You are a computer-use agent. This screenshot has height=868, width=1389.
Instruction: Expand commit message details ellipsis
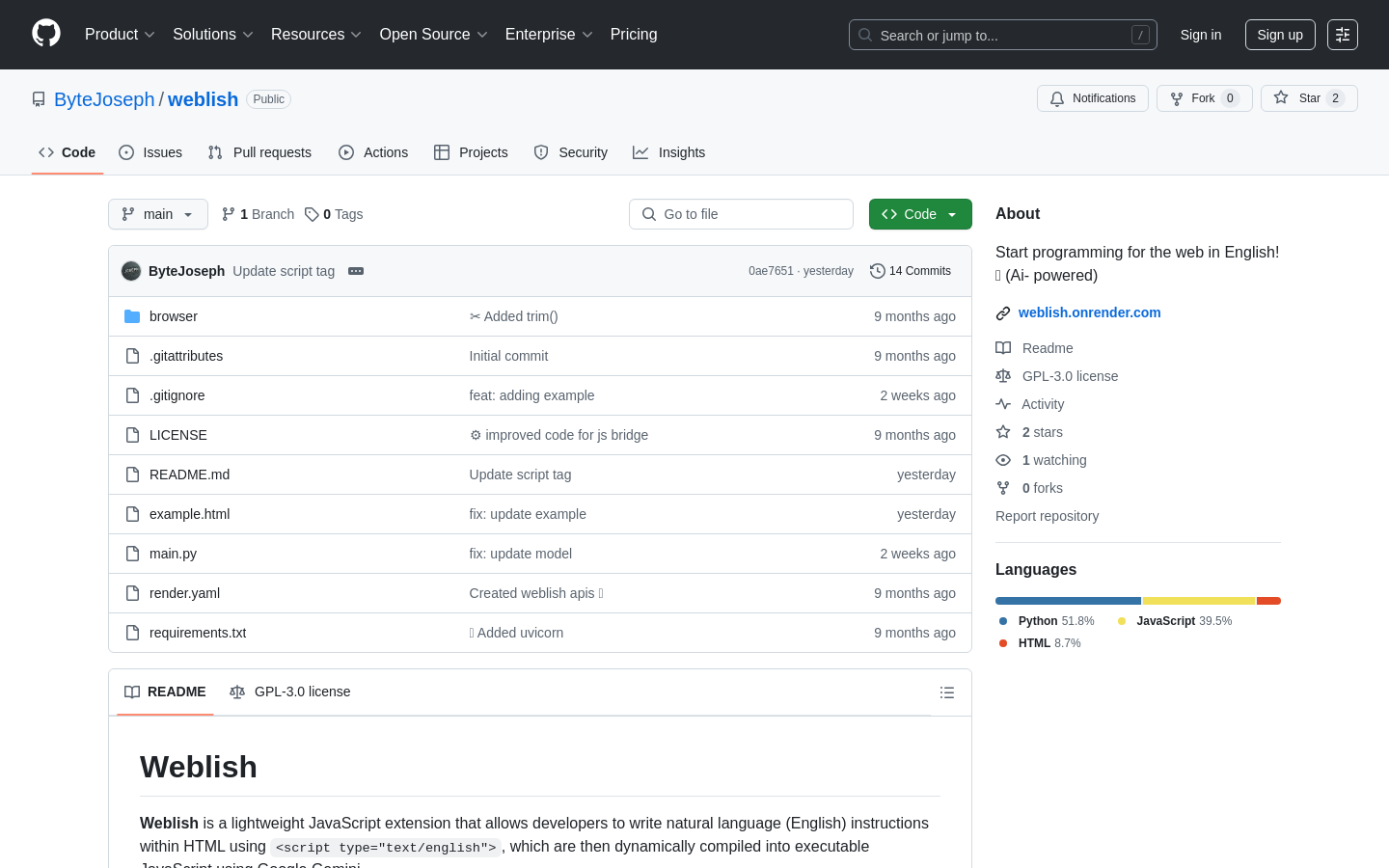[x=356, y=271]
